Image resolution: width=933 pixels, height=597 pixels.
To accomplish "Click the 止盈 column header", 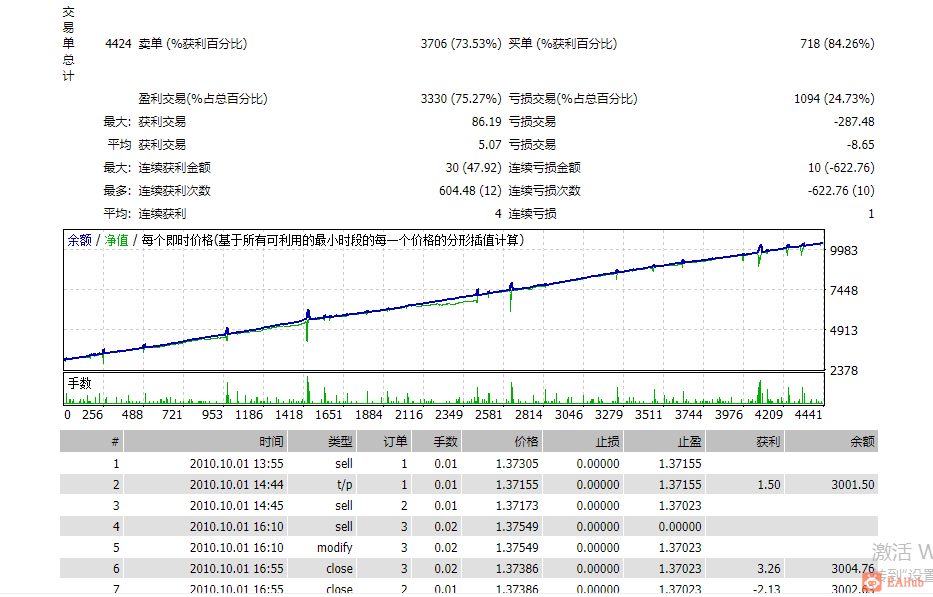I will 665,442.
